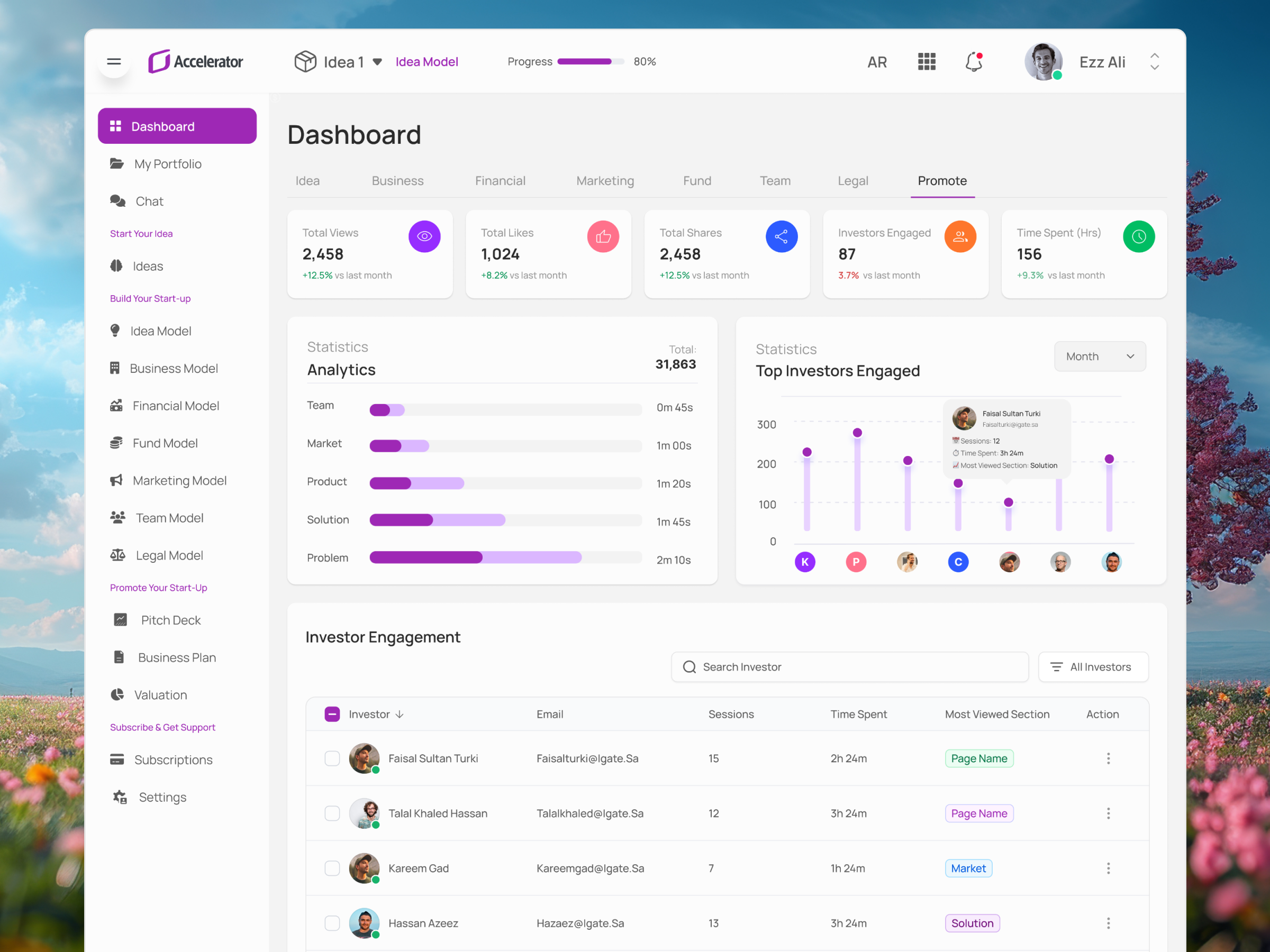1270x952 pixels.
Task: Open the Legal Model scales icon
Action: point(117,554)
